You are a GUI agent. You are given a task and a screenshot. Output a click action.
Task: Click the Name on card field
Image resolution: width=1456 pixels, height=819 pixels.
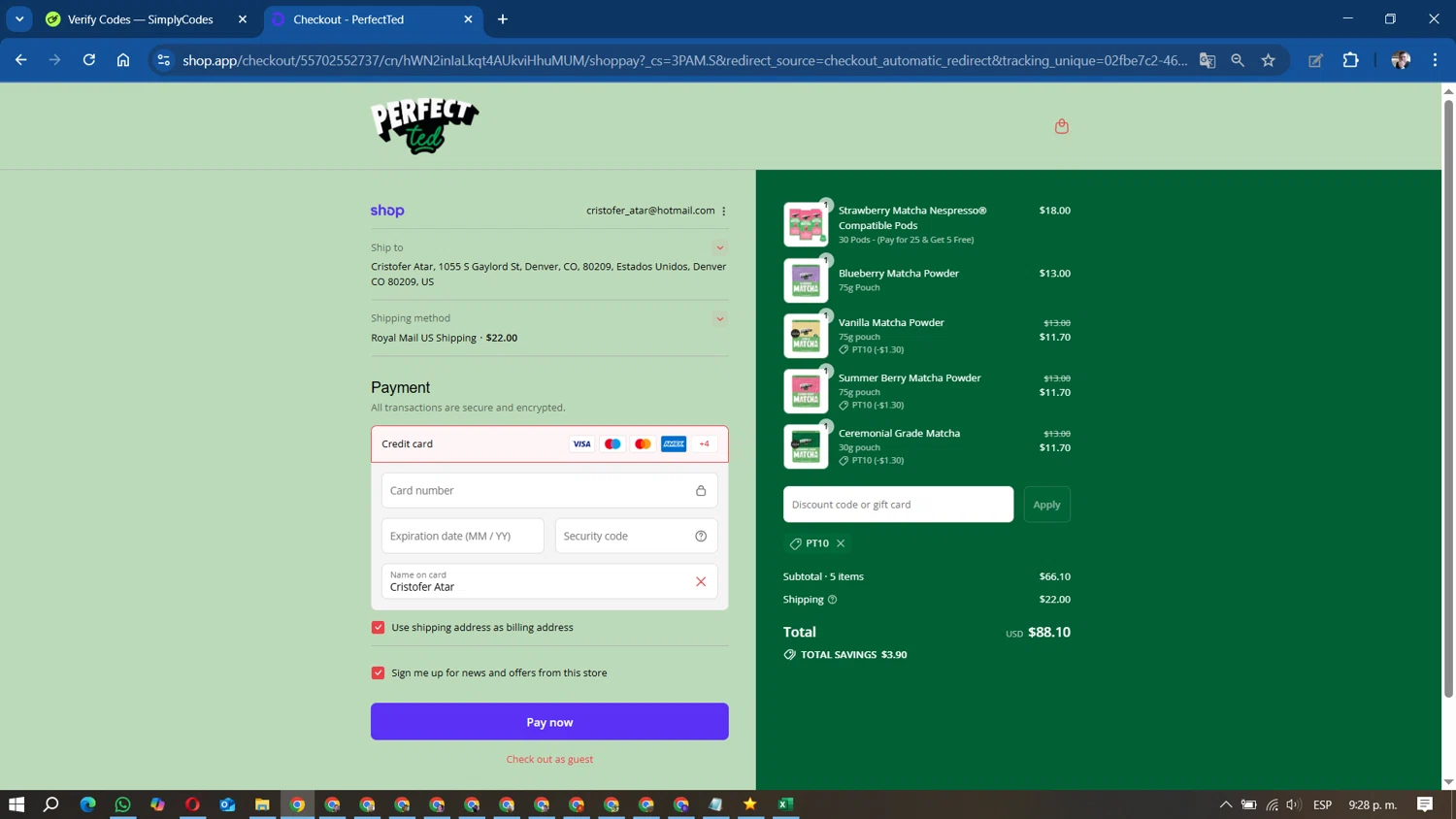point(549,581)
